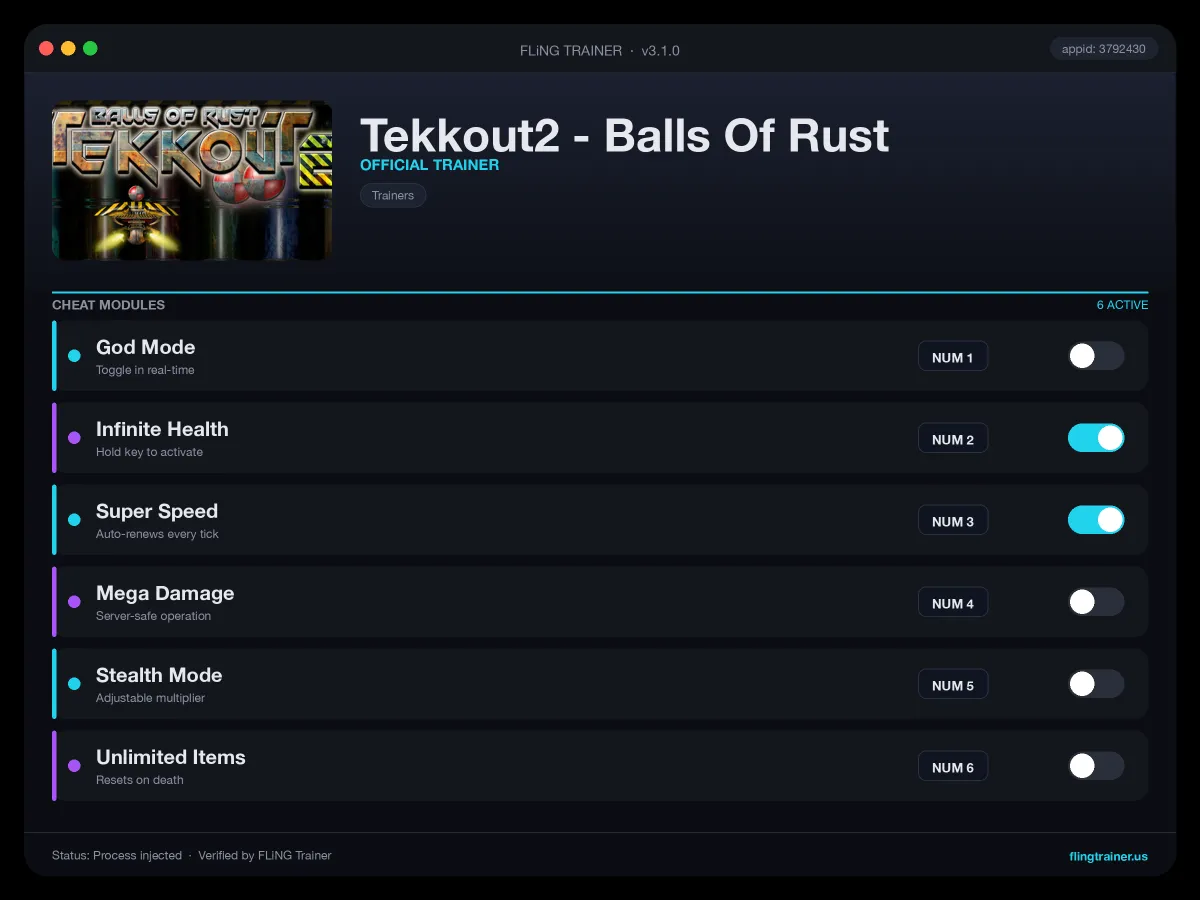Click the purple dot next to Mega Damage

pyautogui.click(x=74, y=602)
